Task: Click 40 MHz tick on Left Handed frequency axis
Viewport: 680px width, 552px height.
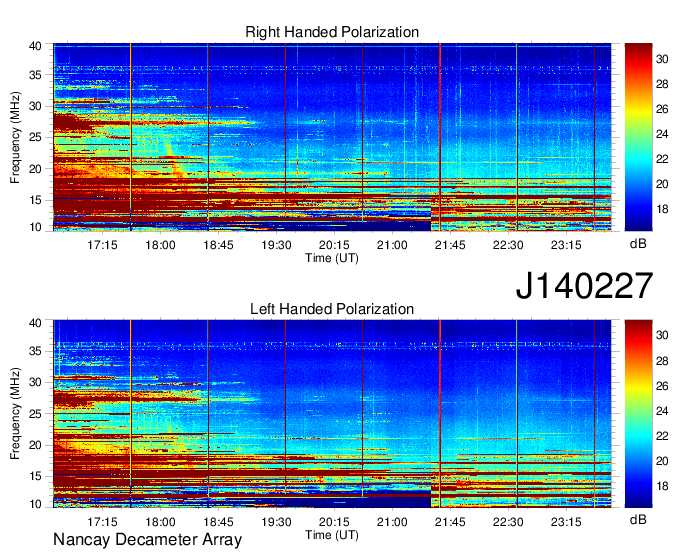Action: tap(36, 323)
